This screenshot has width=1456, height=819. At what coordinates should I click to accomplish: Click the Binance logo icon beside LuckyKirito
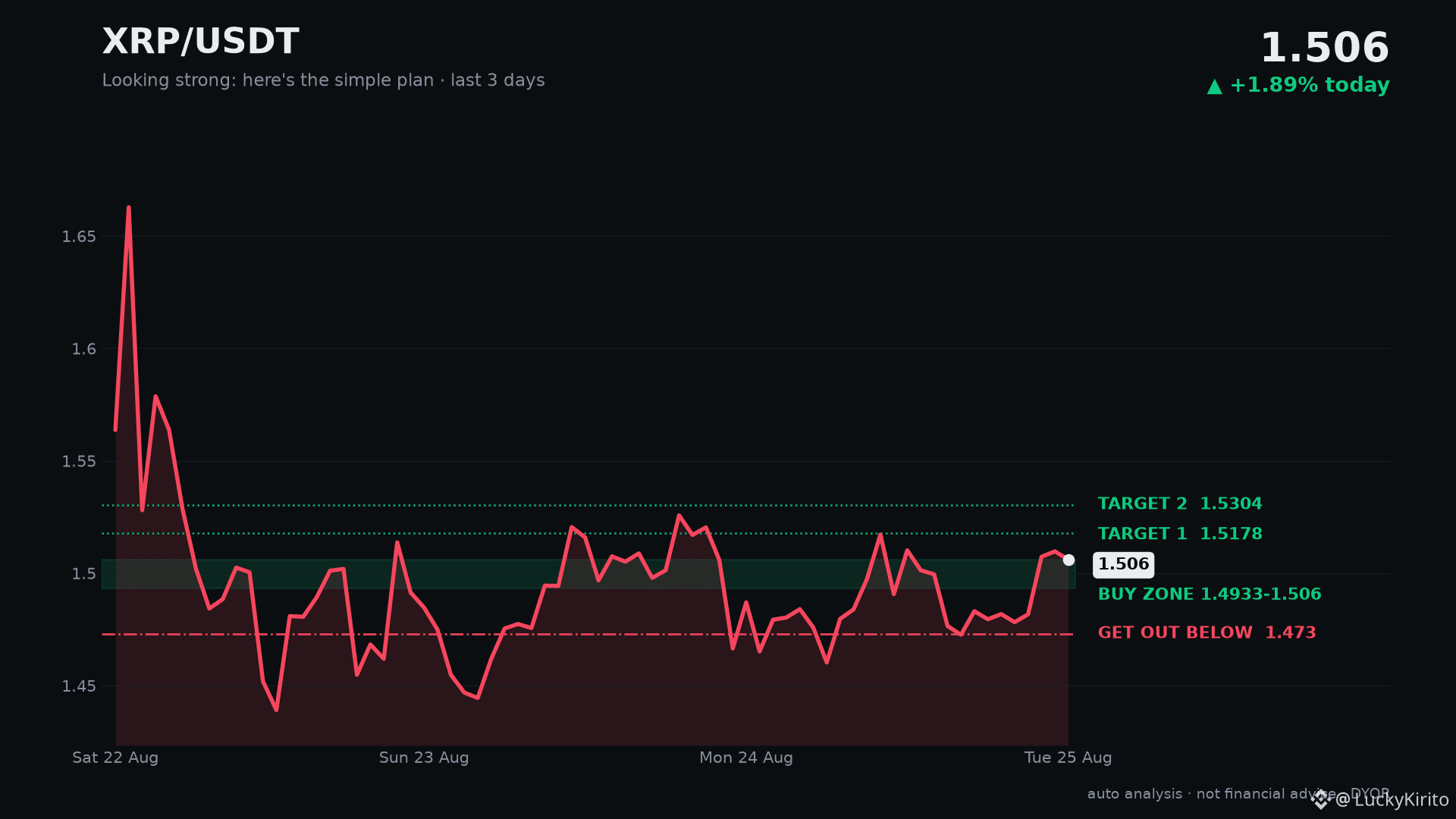(1321, 799)
